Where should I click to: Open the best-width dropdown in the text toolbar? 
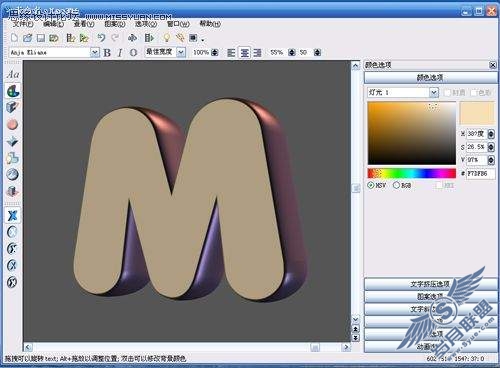pyautogui.click(x=181, y=52)
